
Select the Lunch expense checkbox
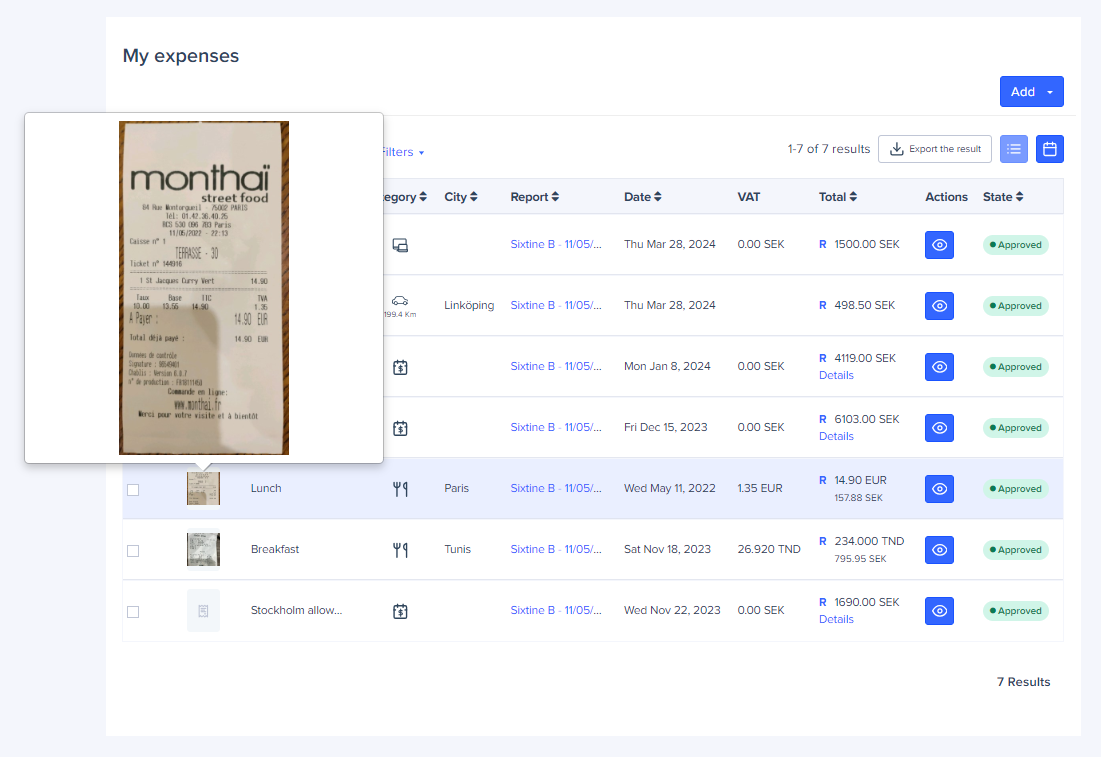(x=133, y=490)
